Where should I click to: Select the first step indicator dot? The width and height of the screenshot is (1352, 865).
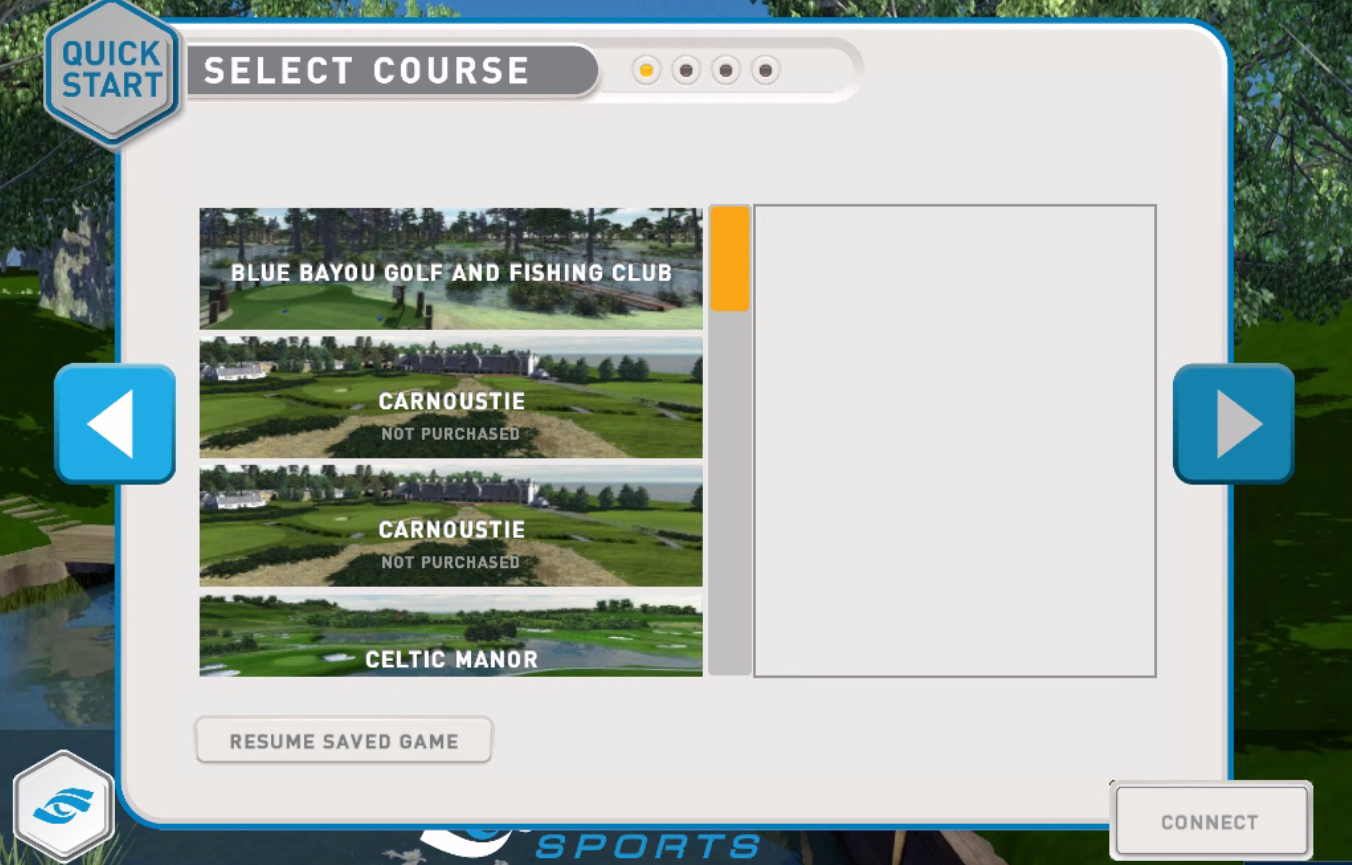tap(646, 71)
